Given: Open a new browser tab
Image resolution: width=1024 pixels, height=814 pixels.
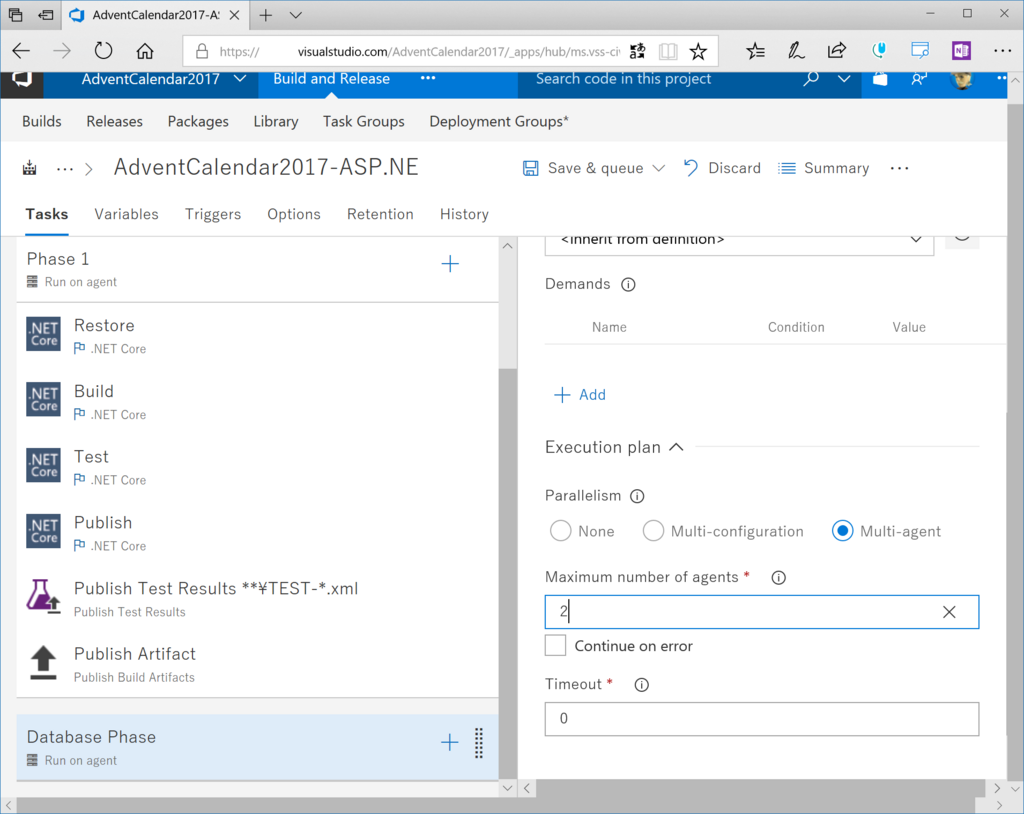Looking at the screenshot, I should [x=265, y=15].
